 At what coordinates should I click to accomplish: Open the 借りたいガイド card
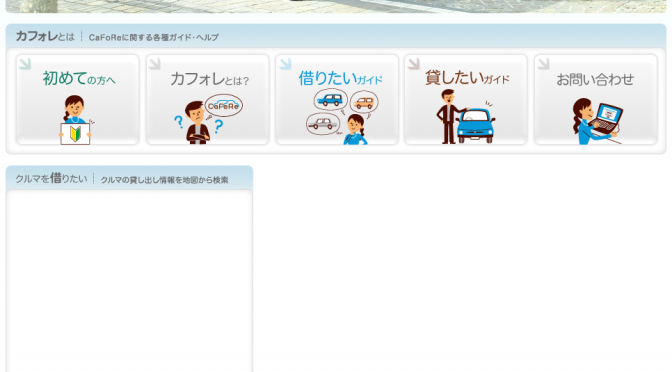click(x=337, y=99)
